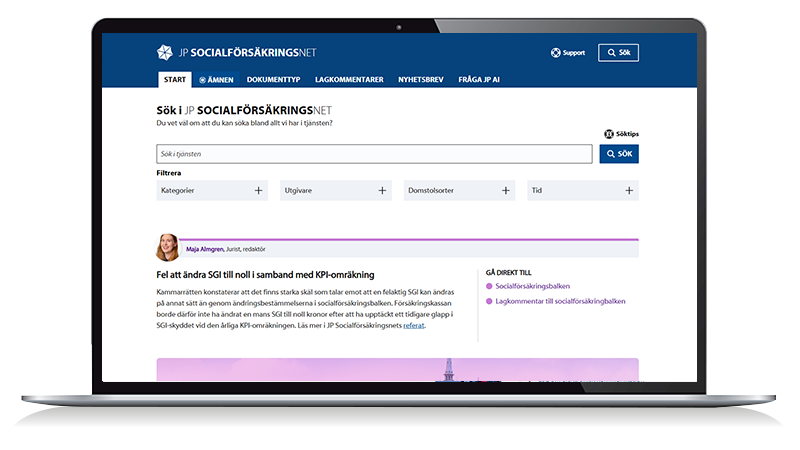Switch to the START tab

[x=174, y=79]
